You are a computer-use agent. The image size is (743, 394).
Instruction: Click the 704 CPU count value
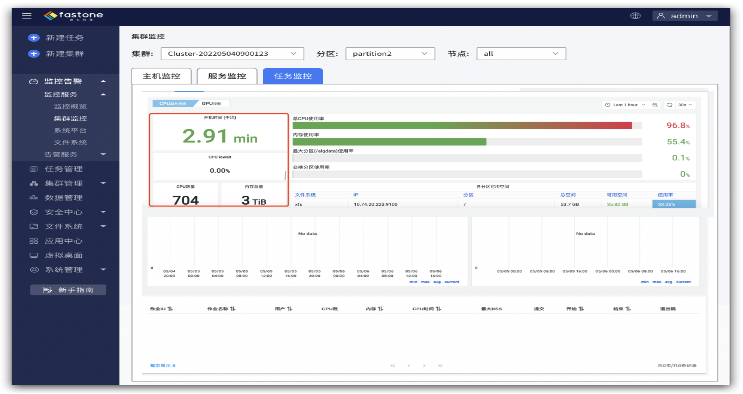point(186,200)
